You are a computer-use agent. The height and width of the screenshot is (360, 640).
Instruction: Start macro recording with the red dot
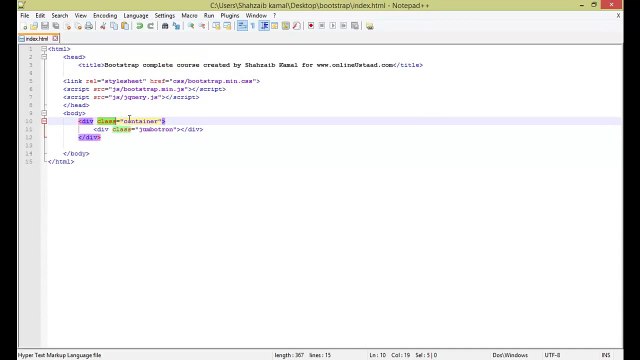point(311,26)
